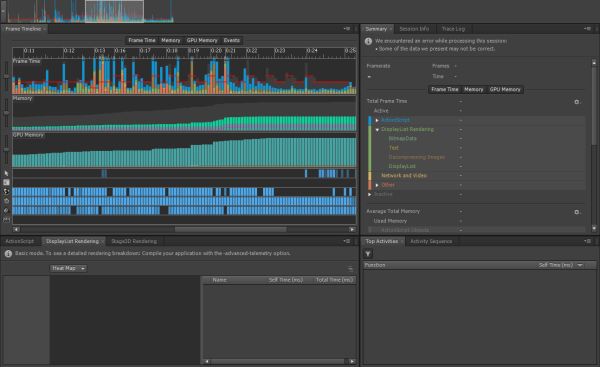This screenshot has width=600, height=367.
Task: Open the gear settings beside Average Total Memory
Action: pyautogui.click(x=577, y=212)
